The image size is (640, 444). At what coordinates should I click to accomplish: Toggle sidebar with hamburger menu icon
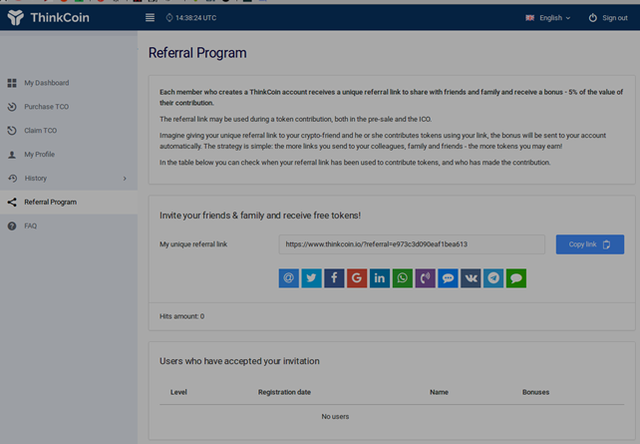[150, 18]
